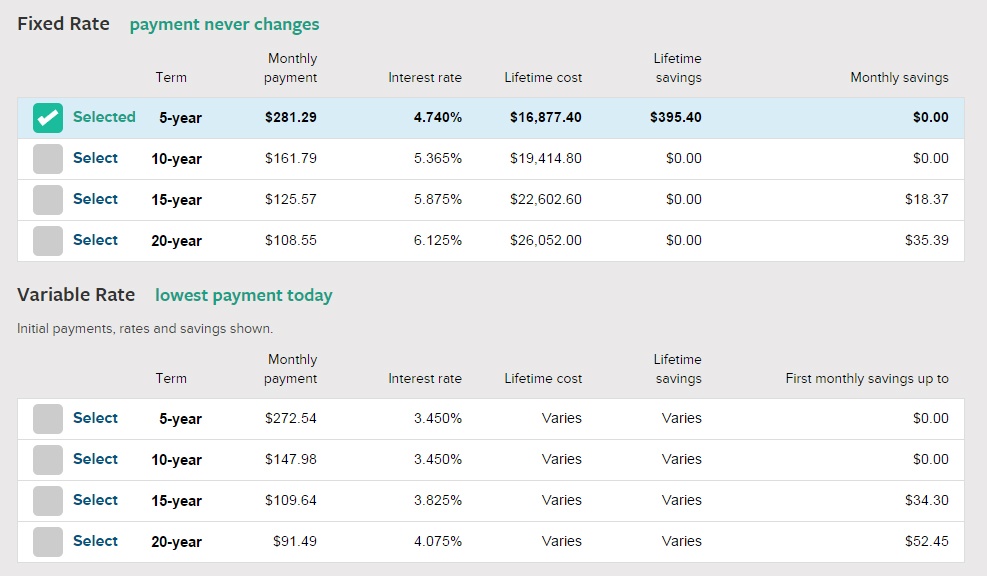Click the $161.79 fixed monthly payment
987x576 pixels.
coord(290,158)
